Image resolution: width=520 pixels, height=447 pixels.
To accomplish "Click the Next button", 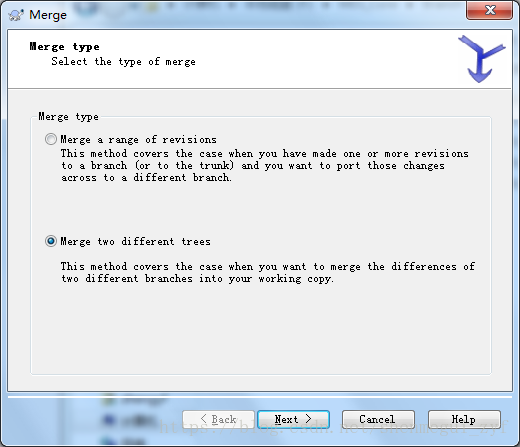I will [293, 419].
